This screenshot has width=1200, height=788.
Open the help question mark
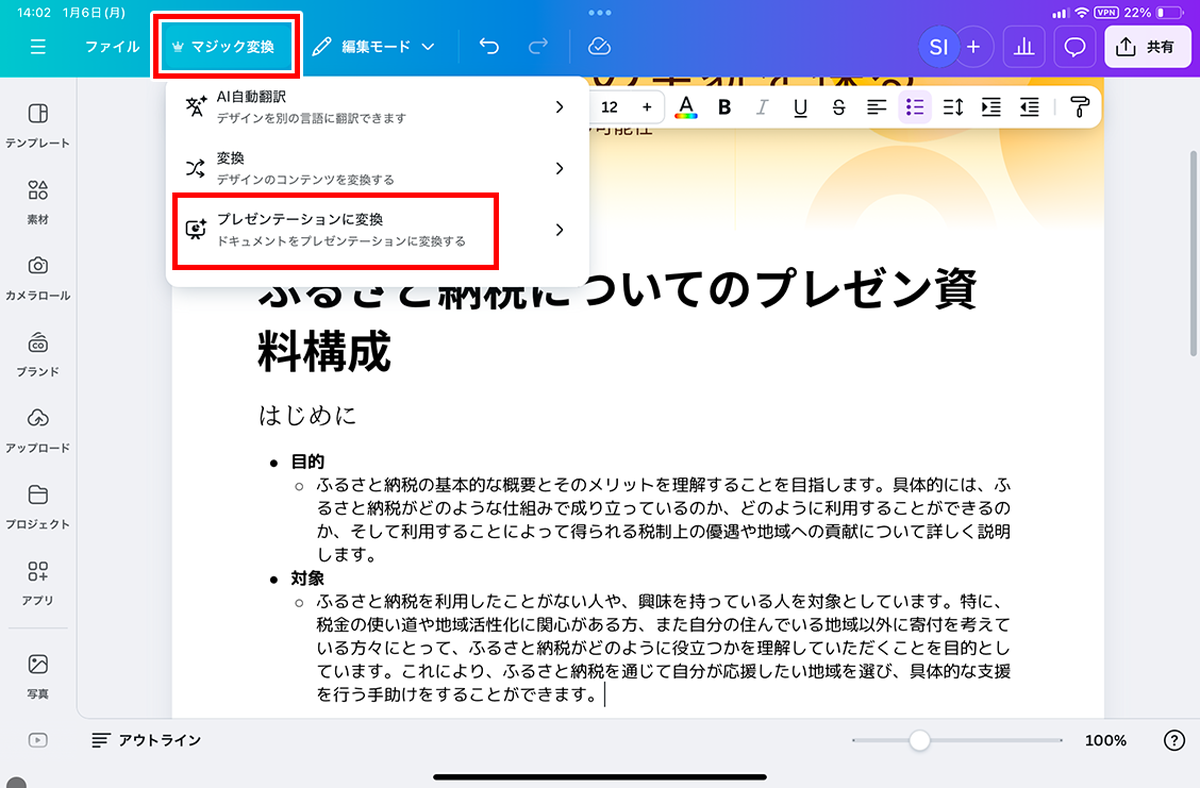pos(1175,740)
